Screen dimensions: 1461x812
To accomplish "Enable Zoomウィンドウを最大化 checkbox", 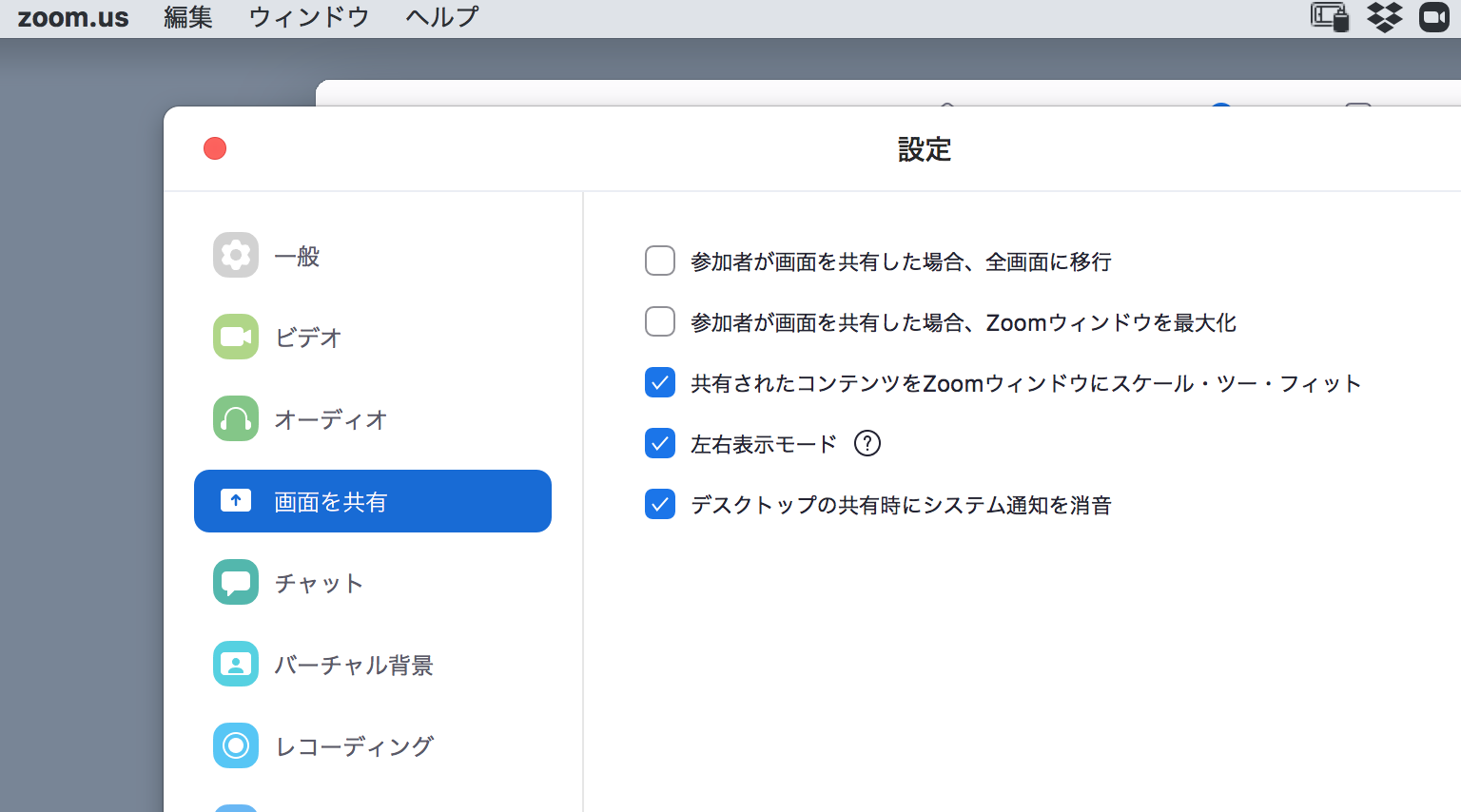I will pyautogui.click(x=660, y=321).
